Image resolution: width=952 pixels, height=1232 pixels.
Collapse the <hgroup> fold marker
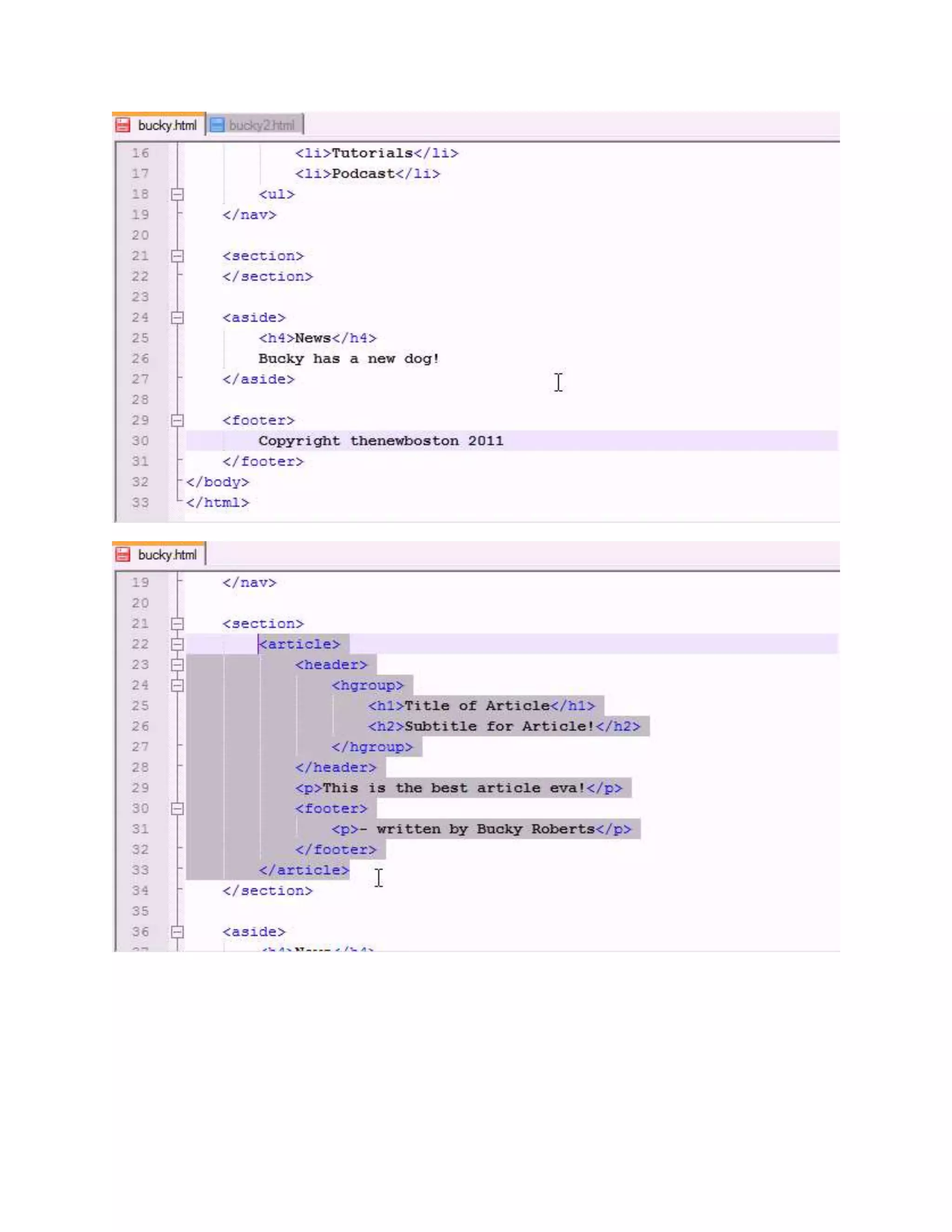177,685
